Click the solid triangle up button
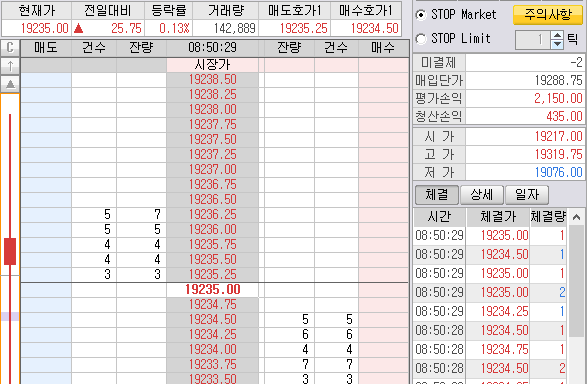Image resolution: width=587 pixels, height=384 pixels. pyautogui.click(x=10, y=84)
